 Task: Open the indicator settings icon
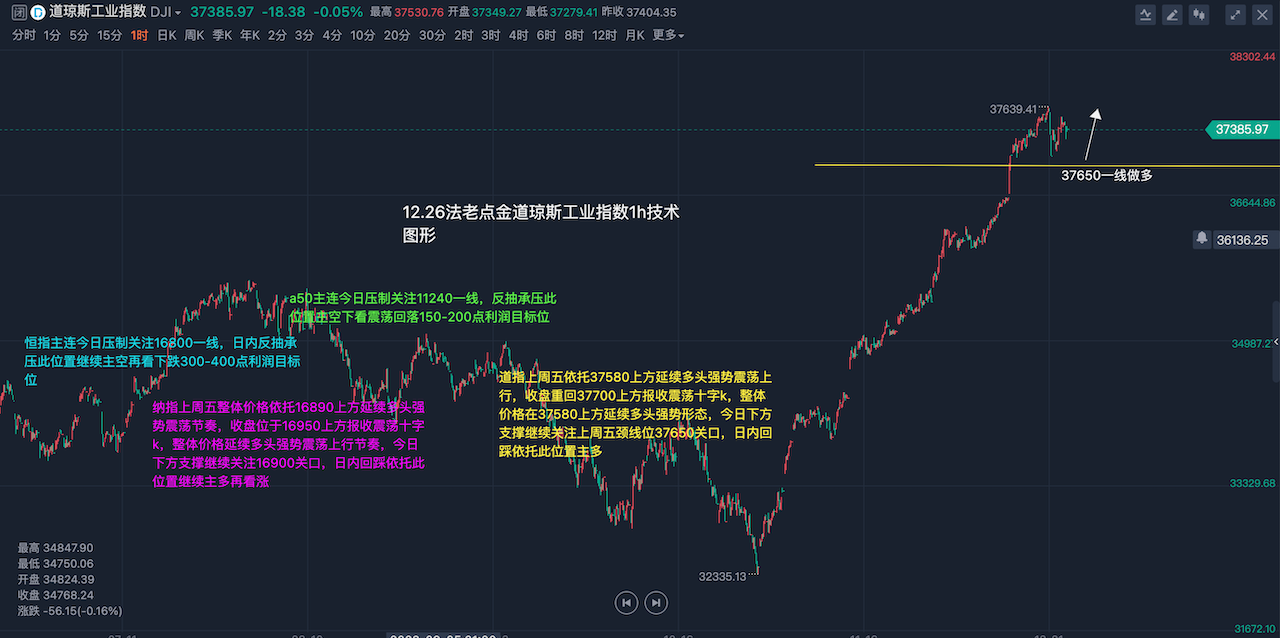[x=1146, y=14]
